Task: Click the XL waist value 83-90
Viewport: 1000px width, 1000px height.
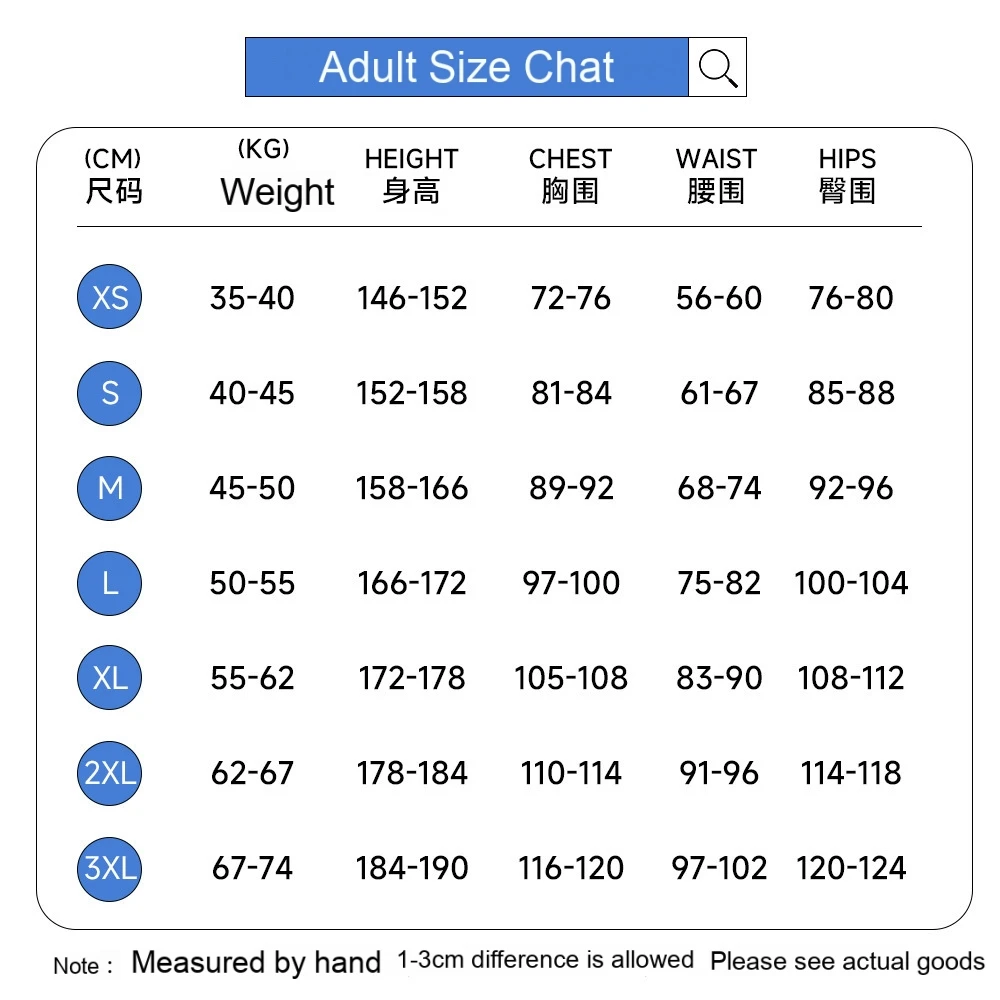Action: (719, 678)
